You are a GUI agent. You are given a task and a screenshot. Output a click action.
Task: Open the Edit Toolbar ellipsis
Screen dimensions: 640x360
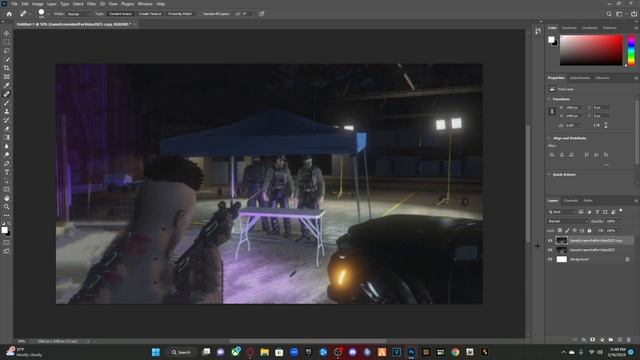[x=7, y=216]
